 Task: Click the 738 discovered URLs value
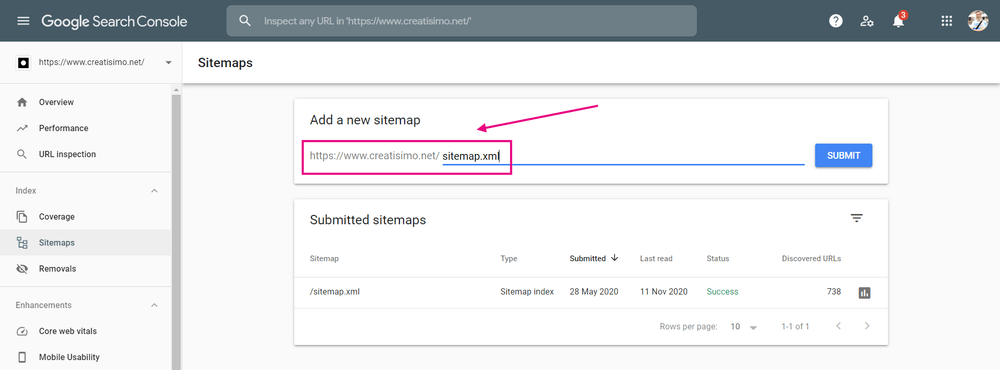tap(834, 292)
